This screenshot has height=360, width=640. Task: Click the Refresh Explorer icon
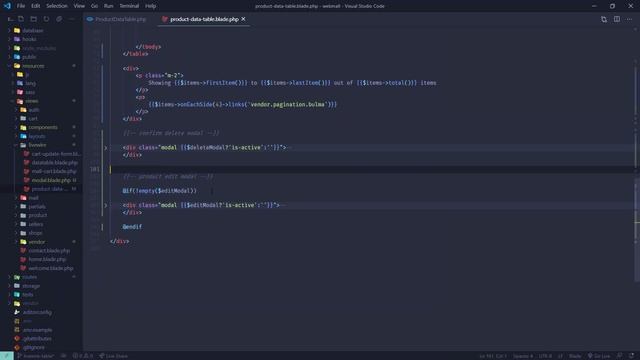46,19
